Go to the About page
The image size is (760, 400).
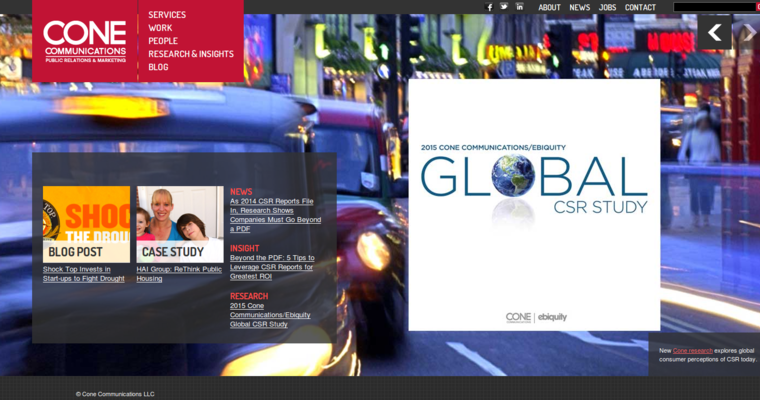549,7
